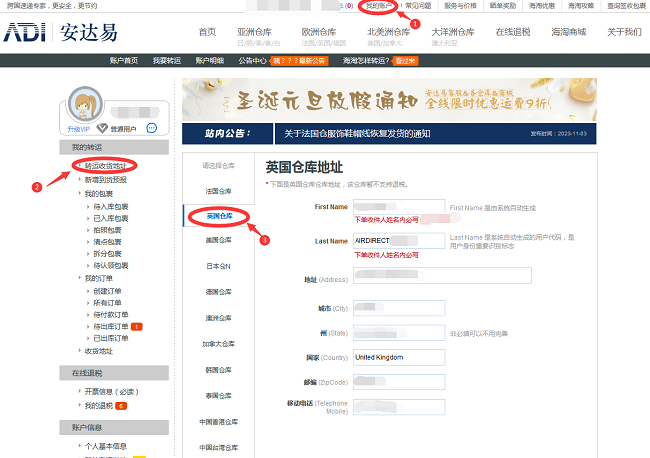The image size is (650, 458).
Task: Expand the 我的订单 tree section
Action: click(98, 278)
